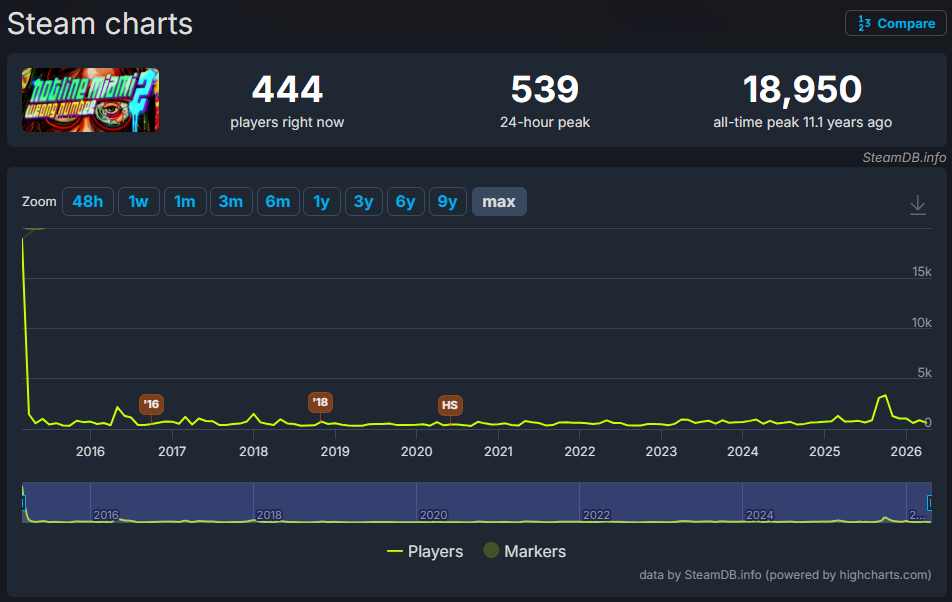952x602 pixels.
Task: Grab the left navigator range handle
Action: tap(23, 502)
